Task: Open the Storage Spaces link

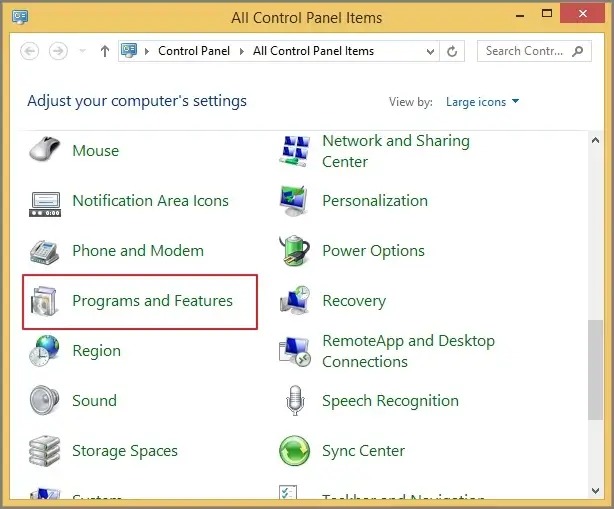Action: (125, 451)
